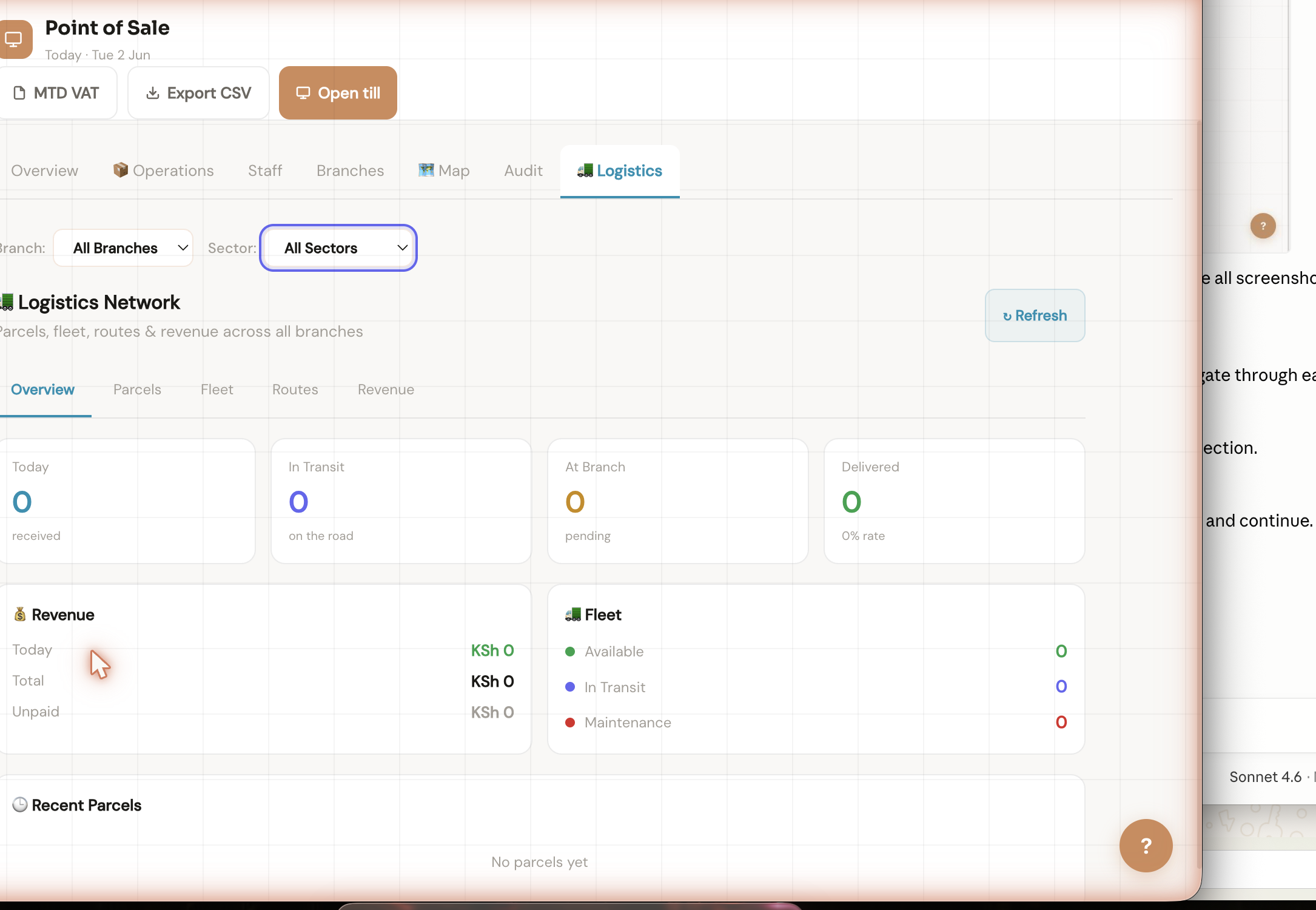Open the Audit tab
The width and height of the screenshot is (1316, 910).
523,170
